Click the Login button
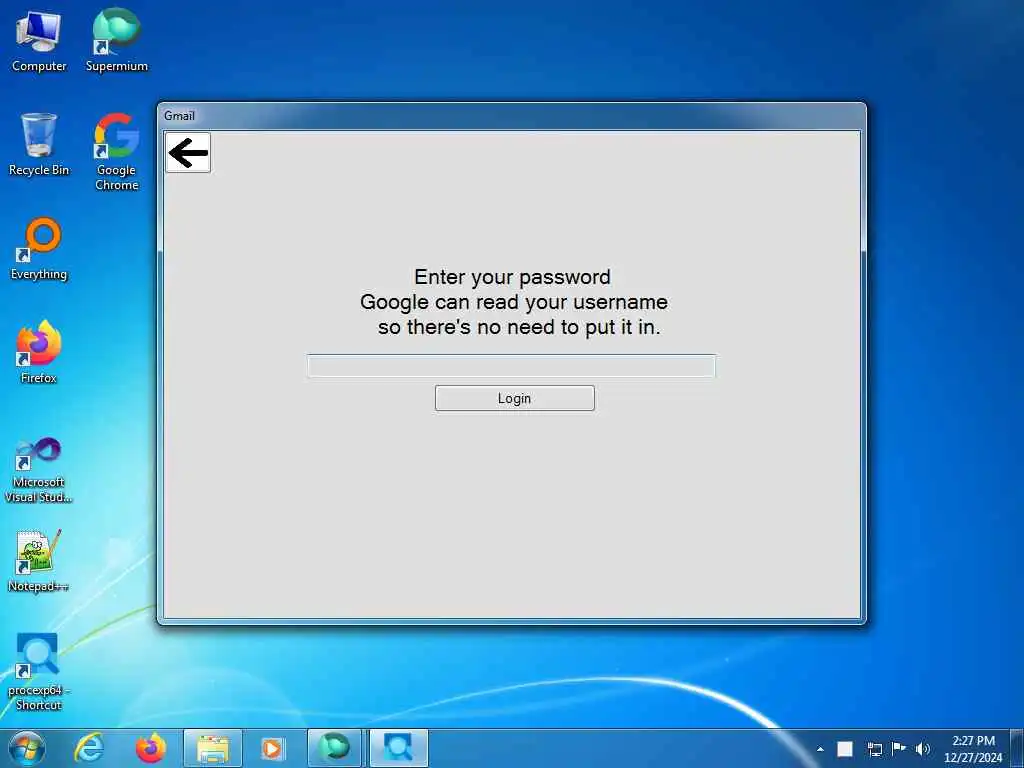 point(515,398)
